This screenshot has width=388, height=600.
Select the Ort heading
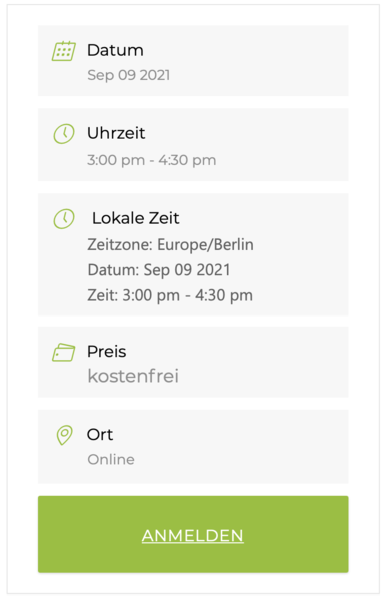[x=100, y=435]
